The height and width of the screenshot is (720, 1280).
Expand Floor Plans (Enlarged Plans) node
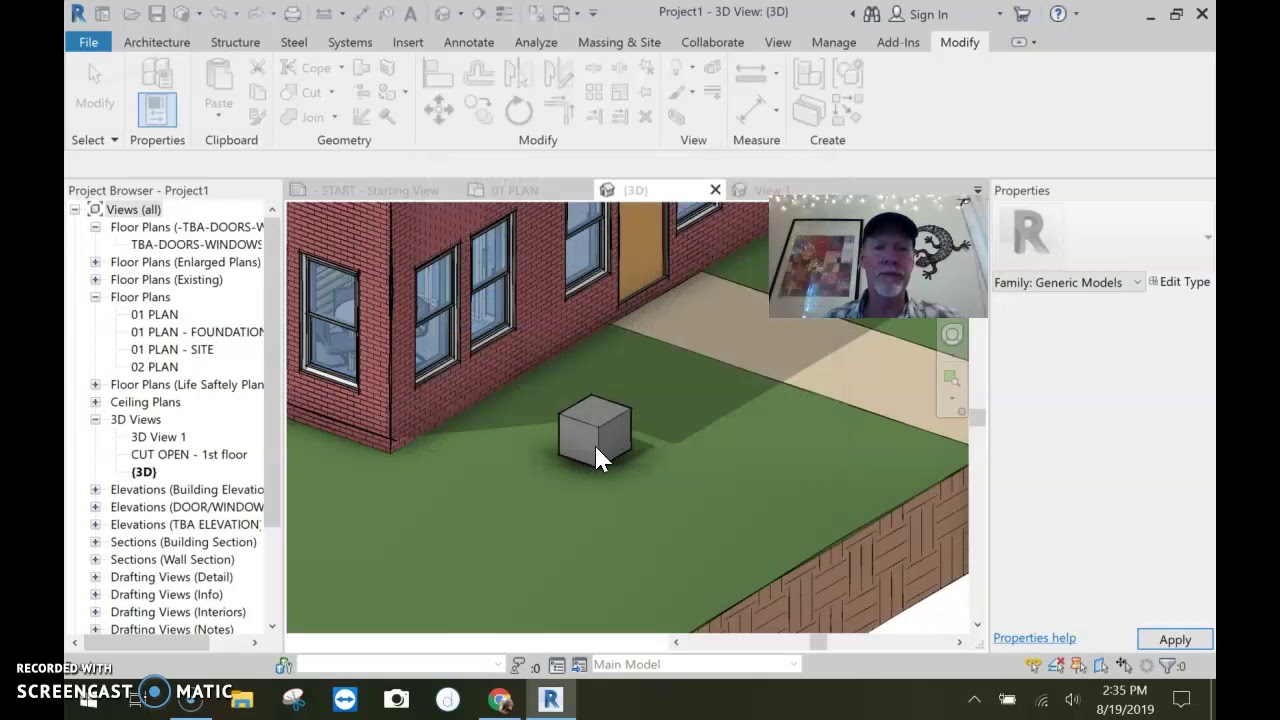(x=95, y=262)
